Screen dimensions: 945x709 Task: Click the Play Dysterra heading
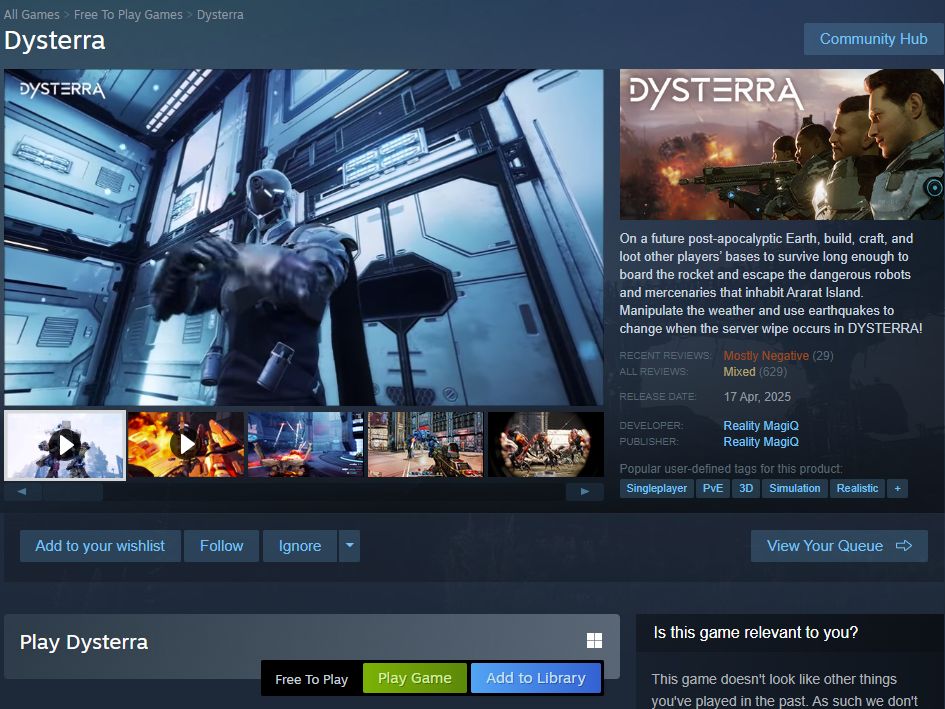click(x=84, y=643)
